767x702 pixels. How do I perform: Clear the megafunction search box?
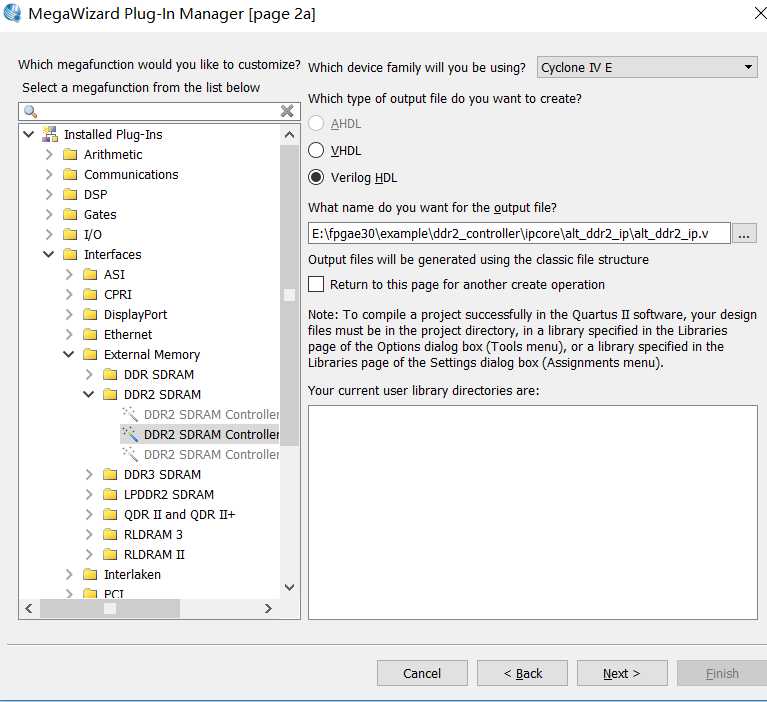(287, 112)
